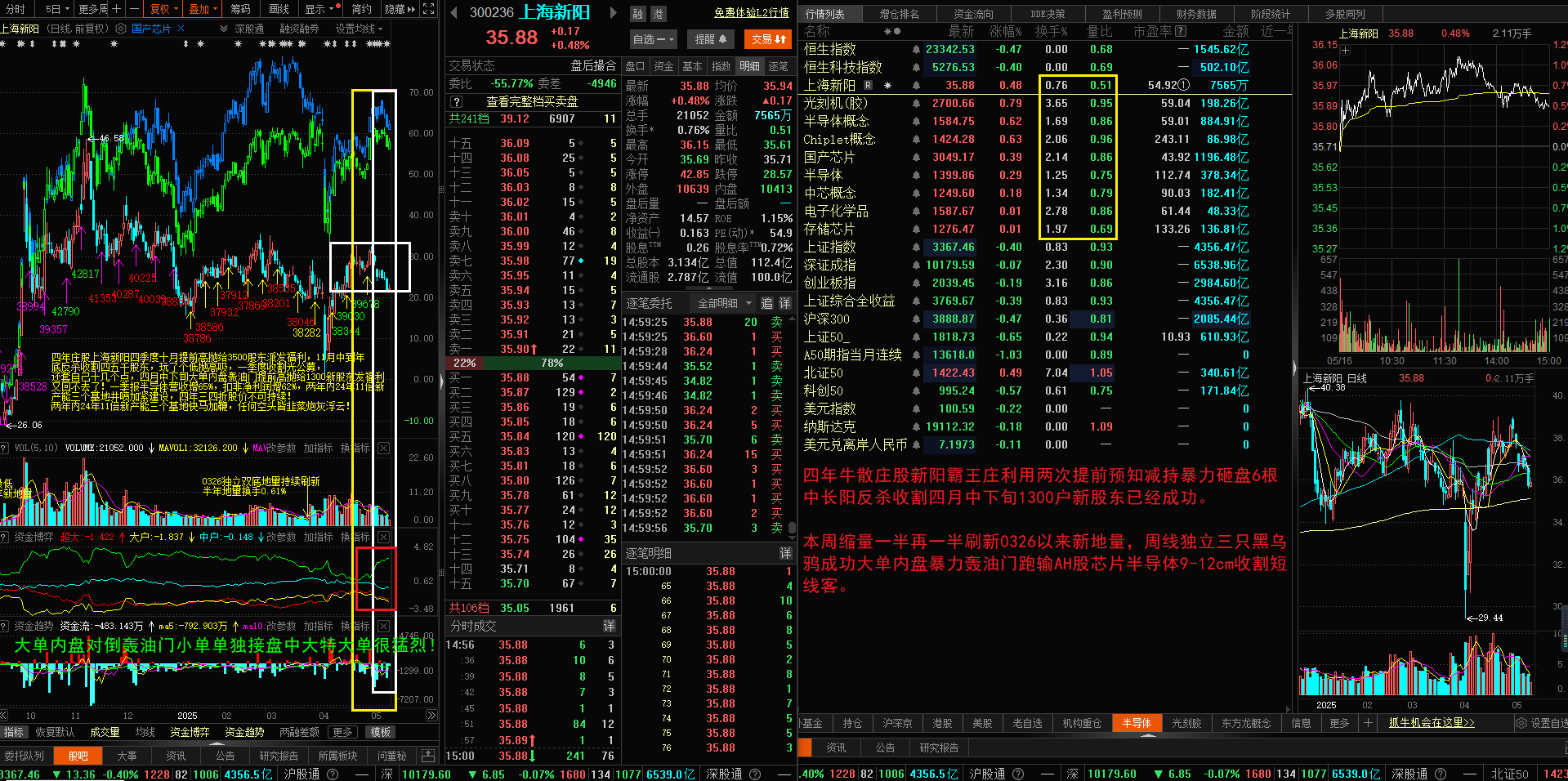Select the 逐笔 tab
Viewport: 1568px width, 781px height.
779,66
